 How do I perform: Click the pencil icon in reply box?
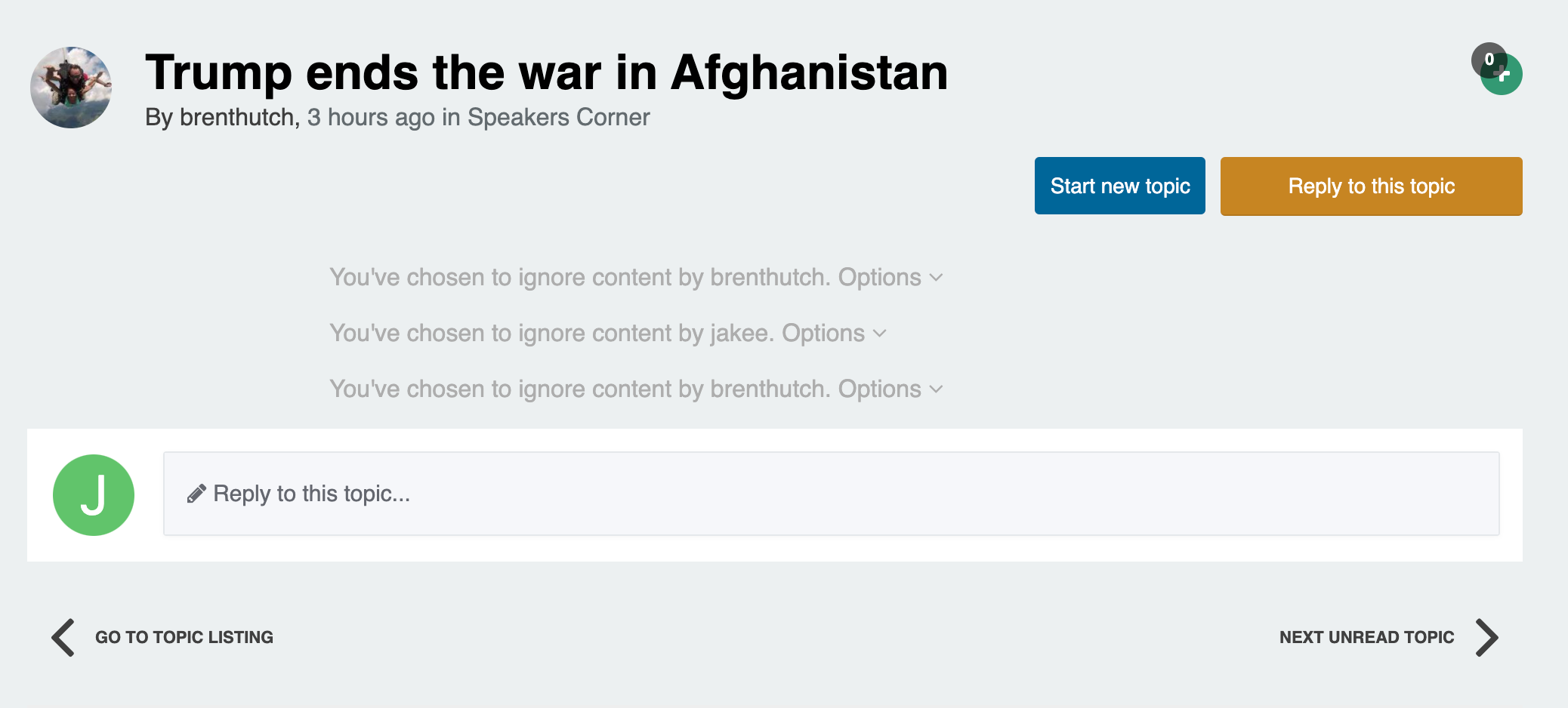click(x=196, y=494)
